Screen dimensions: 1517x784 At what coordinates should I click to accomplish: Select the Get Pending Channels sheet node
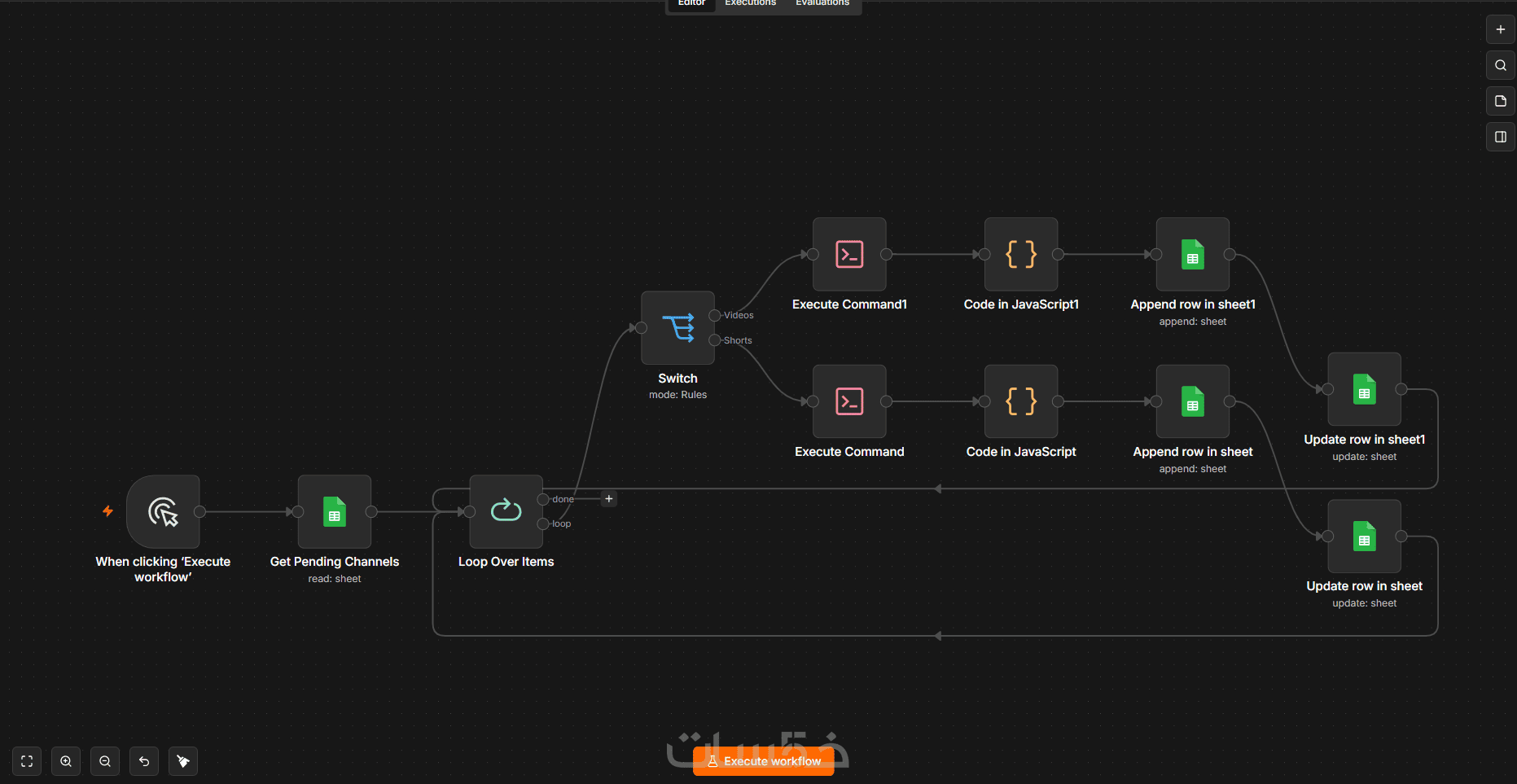point(334,511)
